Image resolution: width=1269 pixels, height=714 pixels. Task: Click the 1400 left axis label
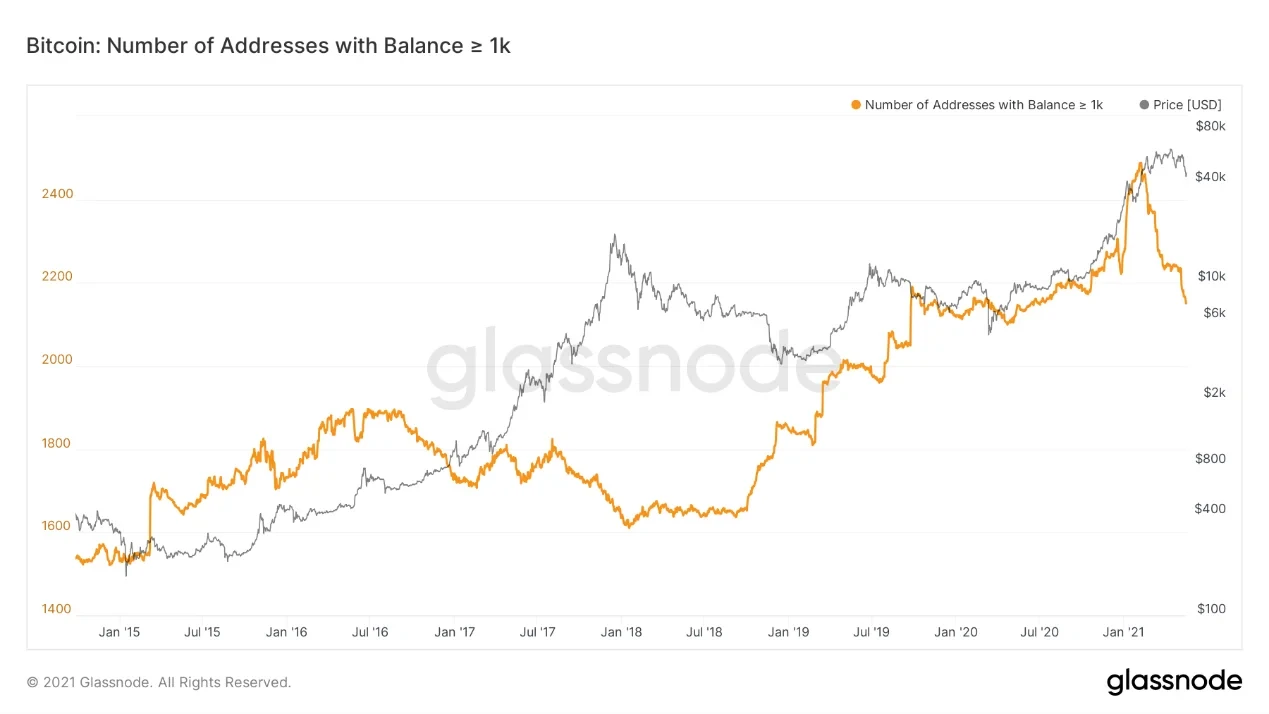pyautogui.click(x=57, y=609)
